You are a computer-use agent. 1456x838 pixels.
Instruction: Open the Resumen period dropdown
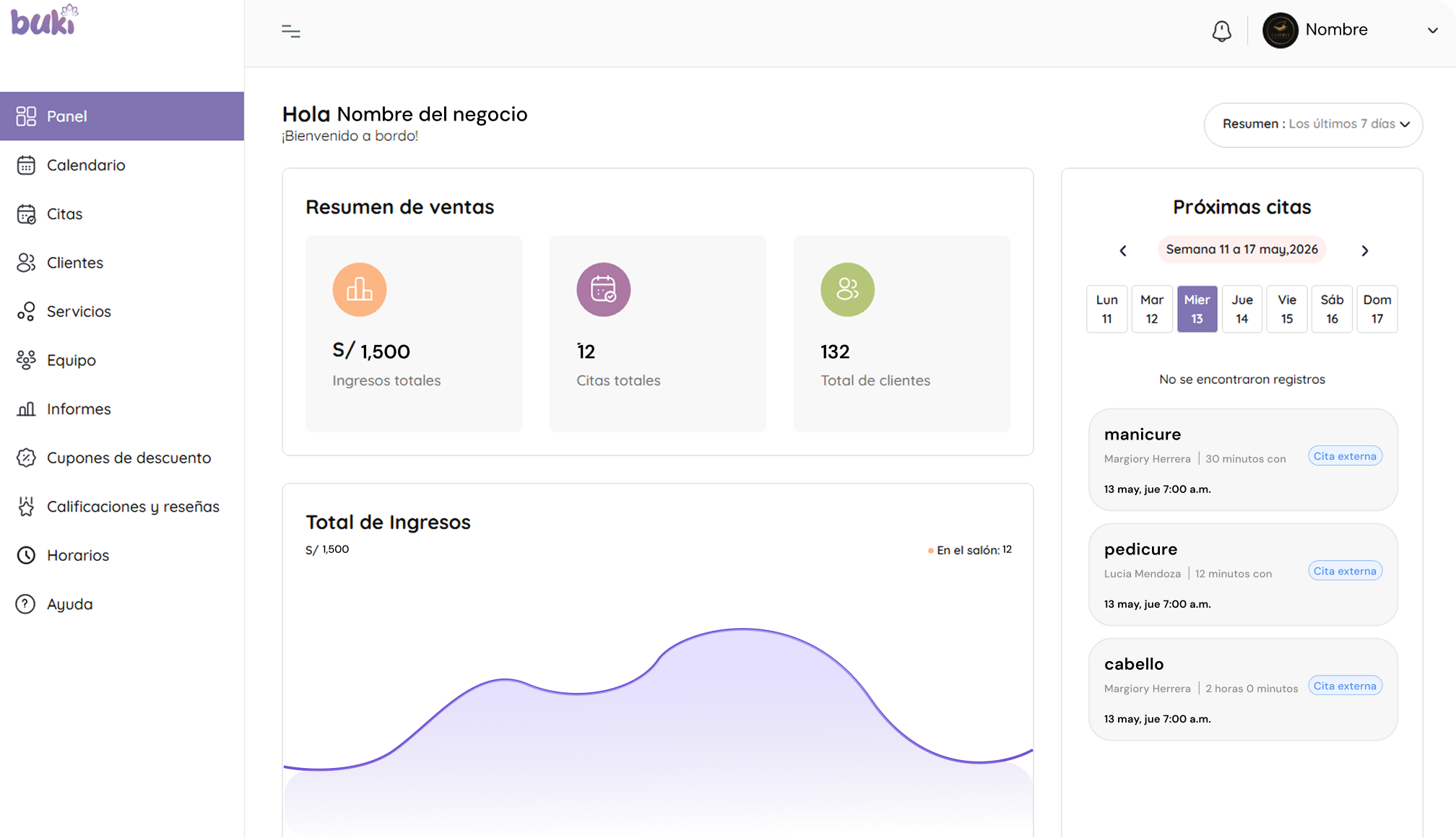pyautogui.click(x=1313, y=125)
